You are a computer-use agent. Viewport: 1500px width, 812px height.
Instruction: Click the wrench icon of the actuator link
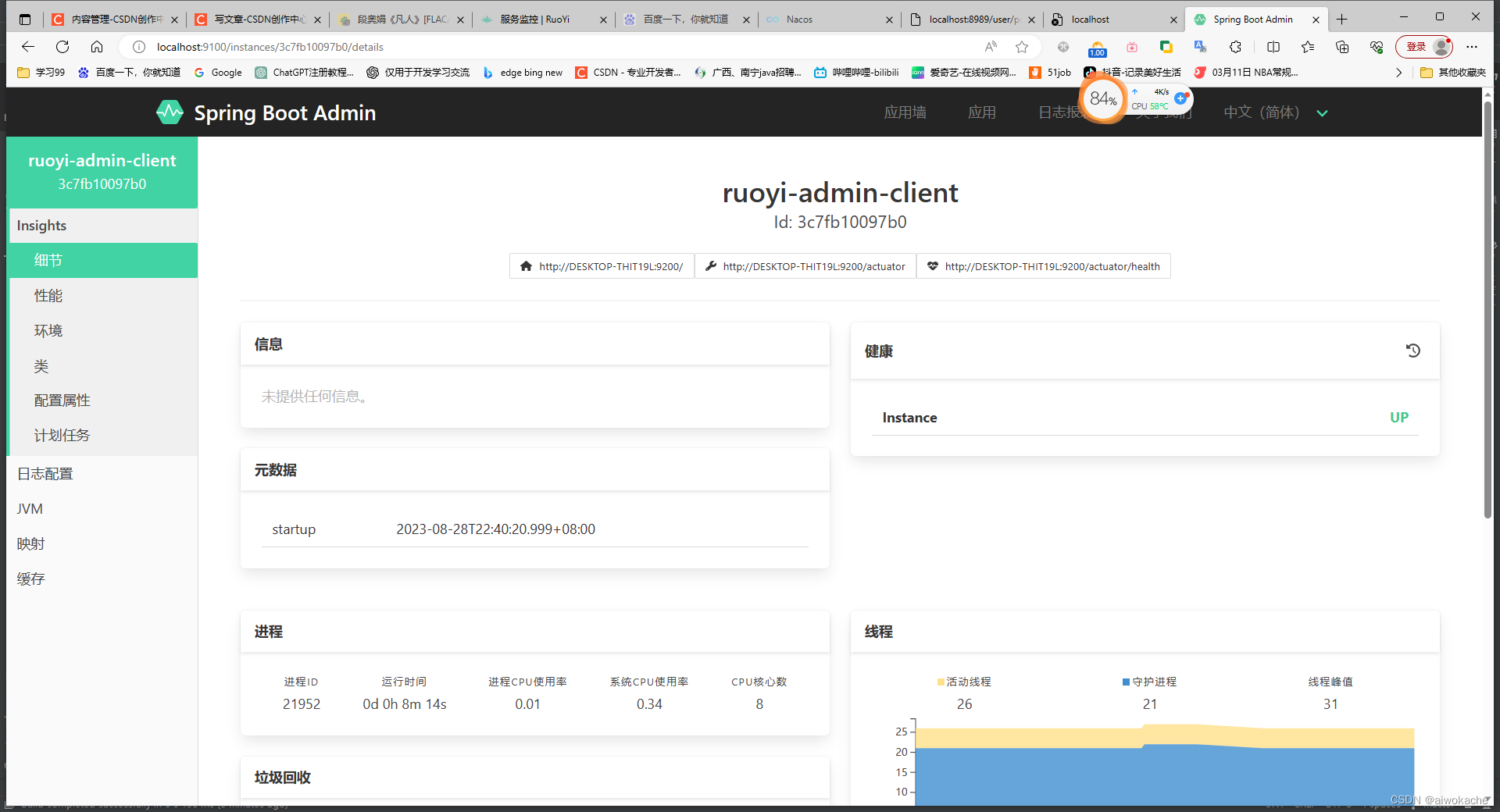[x=711, y=266]
